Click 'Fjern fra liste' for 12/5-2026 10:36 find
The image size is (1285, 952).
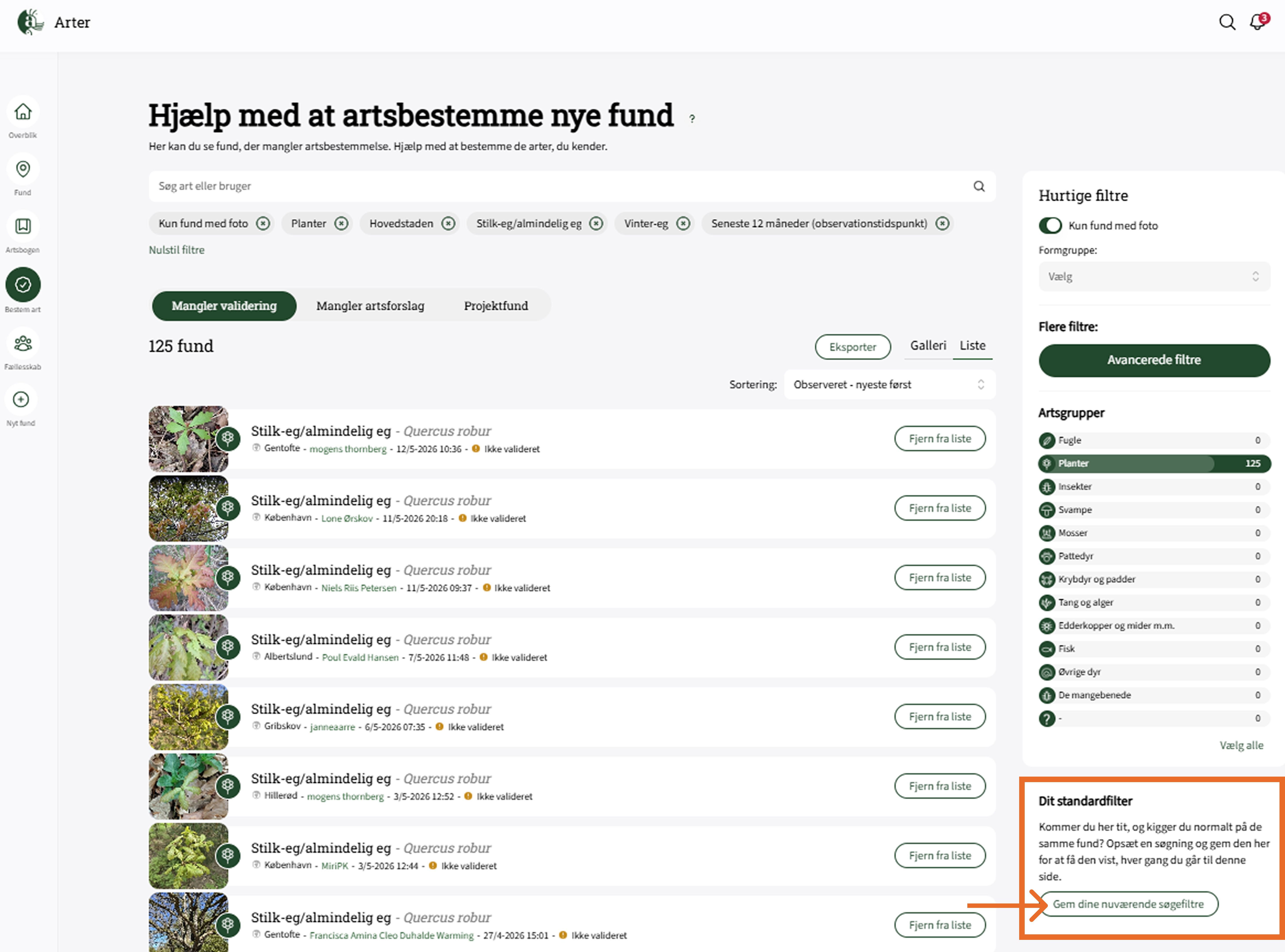(x=940, y=439)
